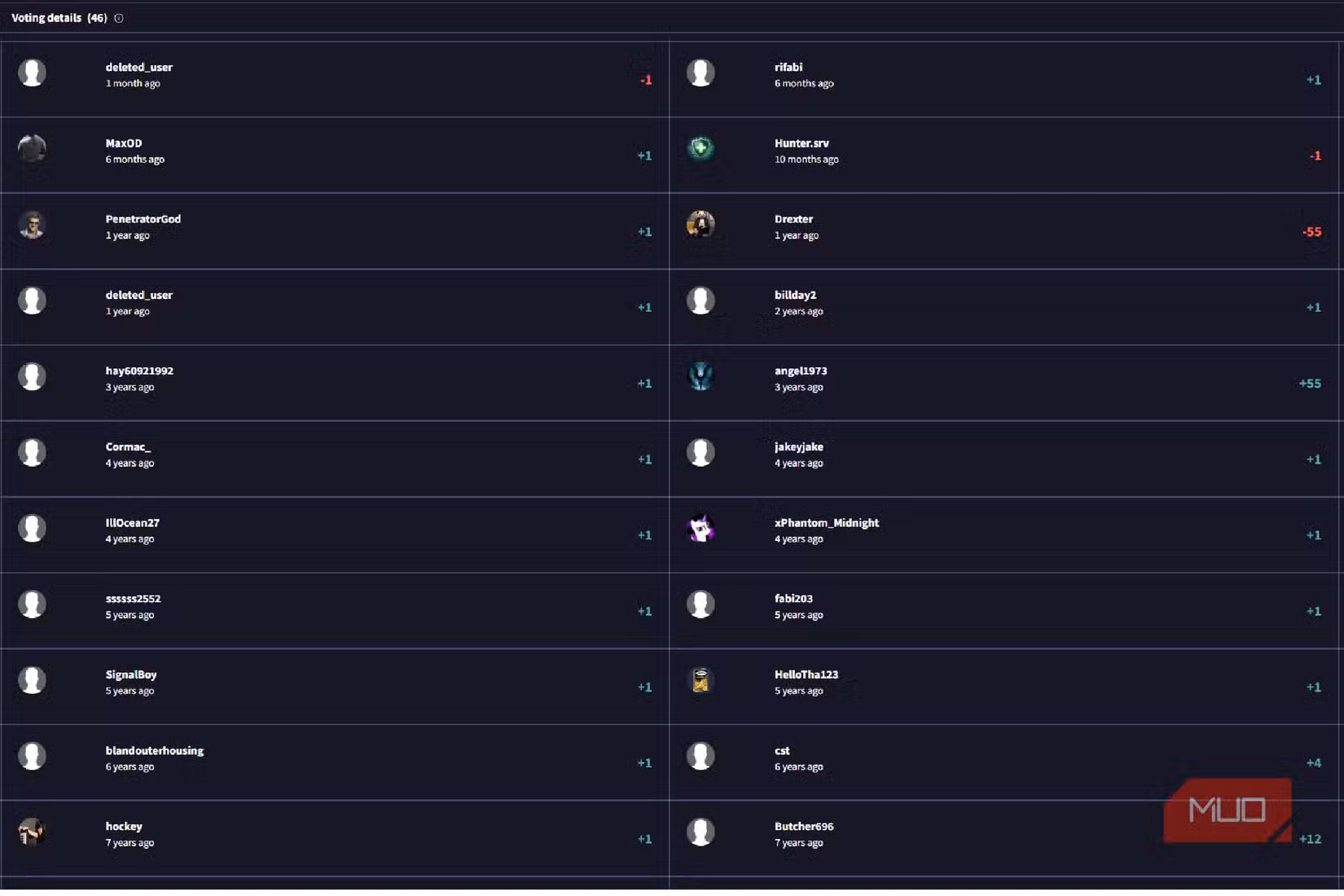Image resolution: width=1344 pixels, height=896 pixels.
Task: Open Drexter's avatar image
Action: pos(701,225)
